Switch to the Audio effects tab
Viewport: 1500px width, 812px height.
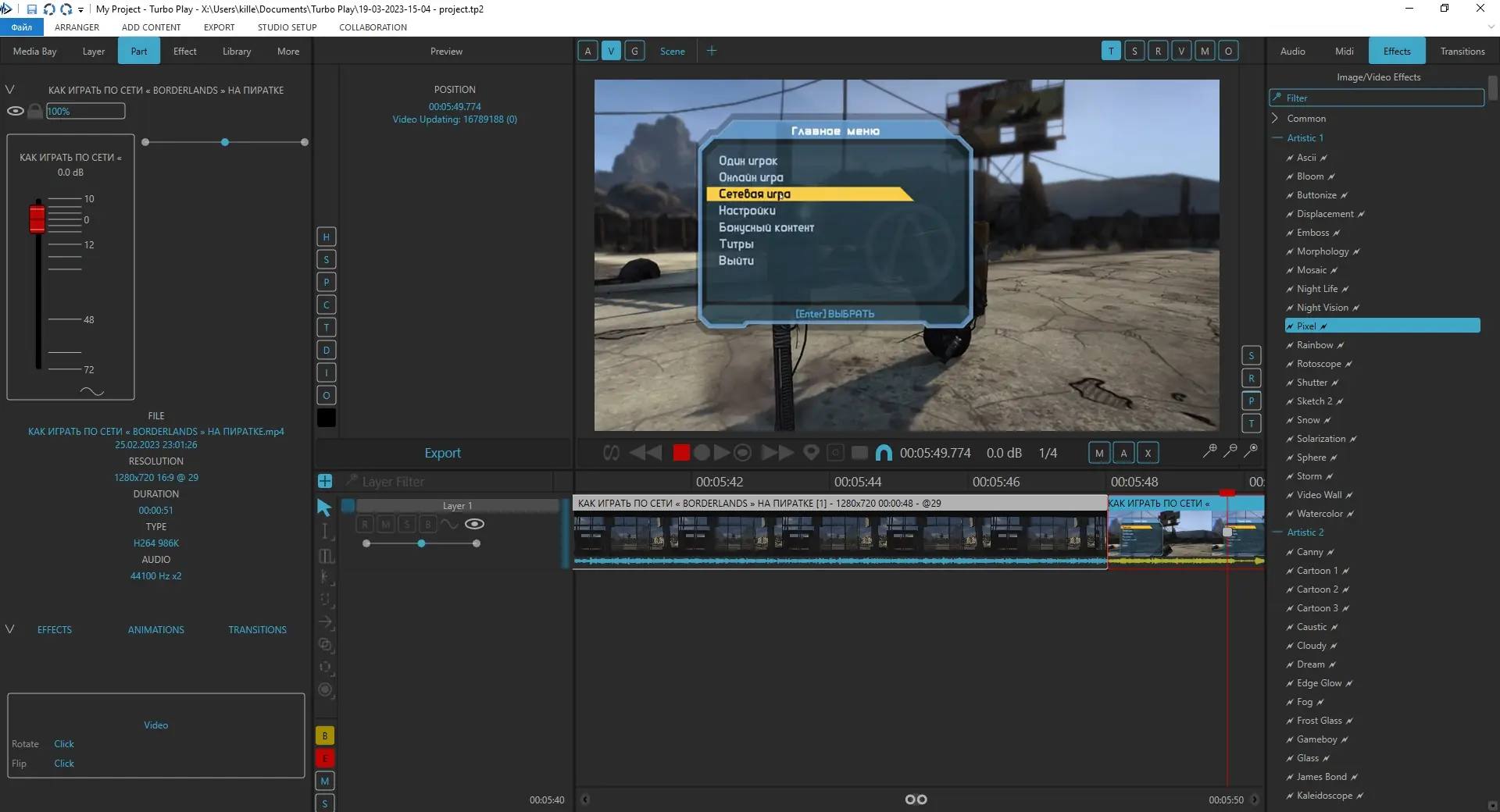coord(1292,52)
